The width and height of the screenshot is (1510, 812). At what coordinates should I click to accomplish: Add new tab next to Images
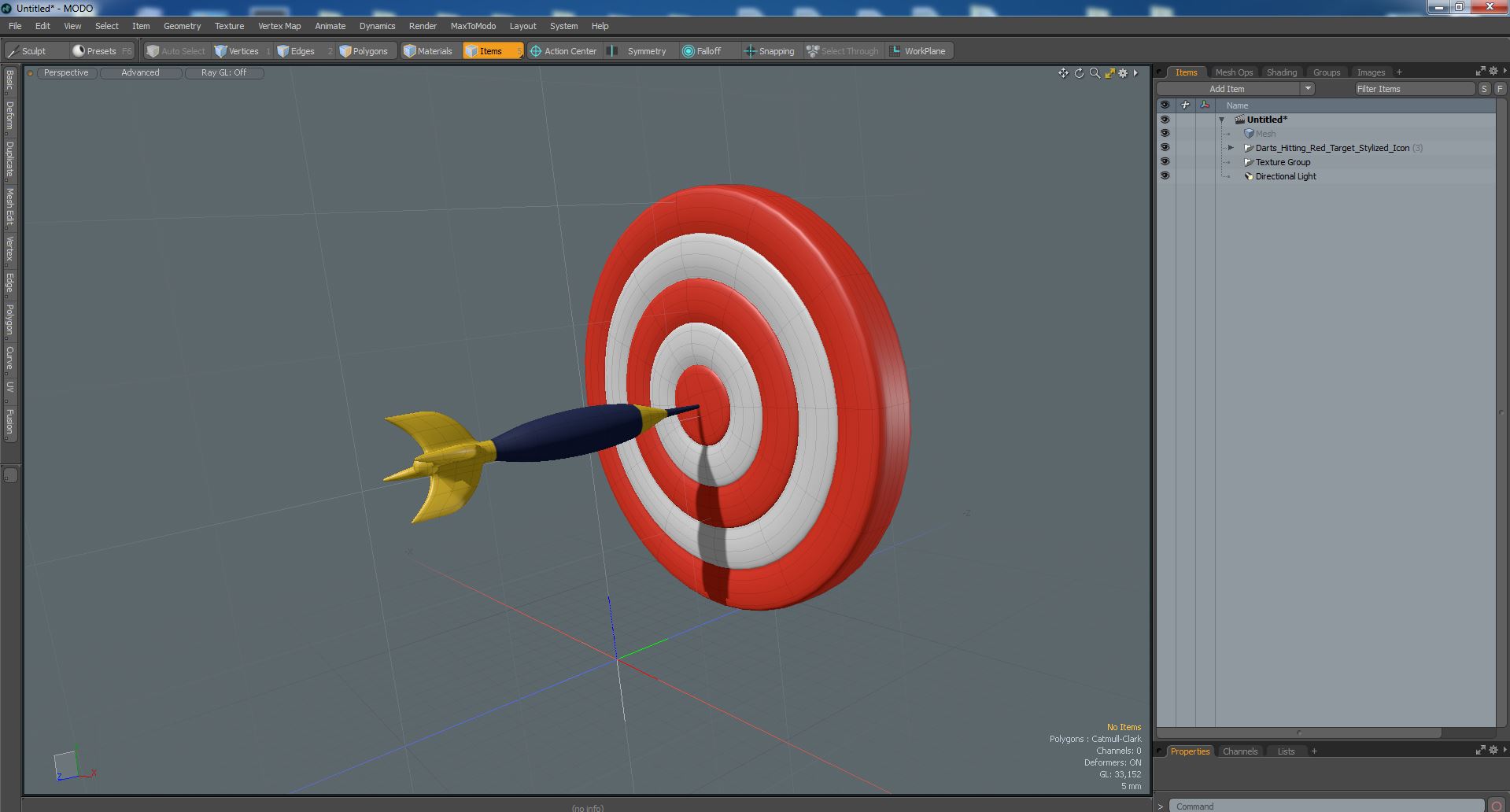tap(1399, 72)
